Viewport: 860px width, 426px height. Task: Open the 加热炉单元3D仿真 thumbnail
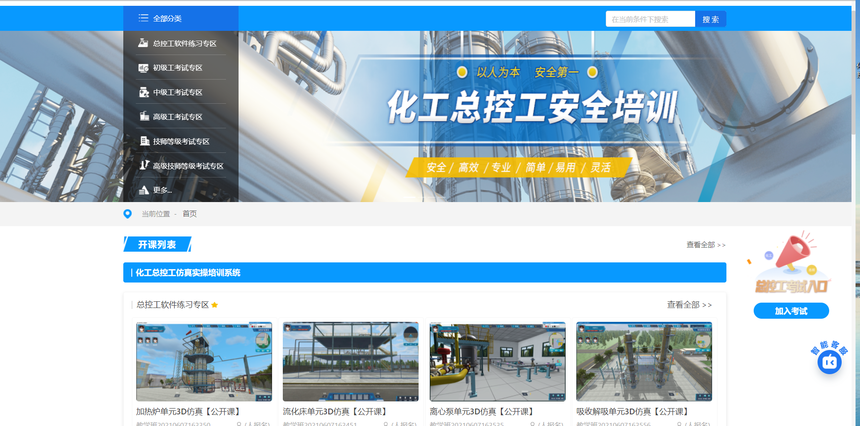(204, 362)
